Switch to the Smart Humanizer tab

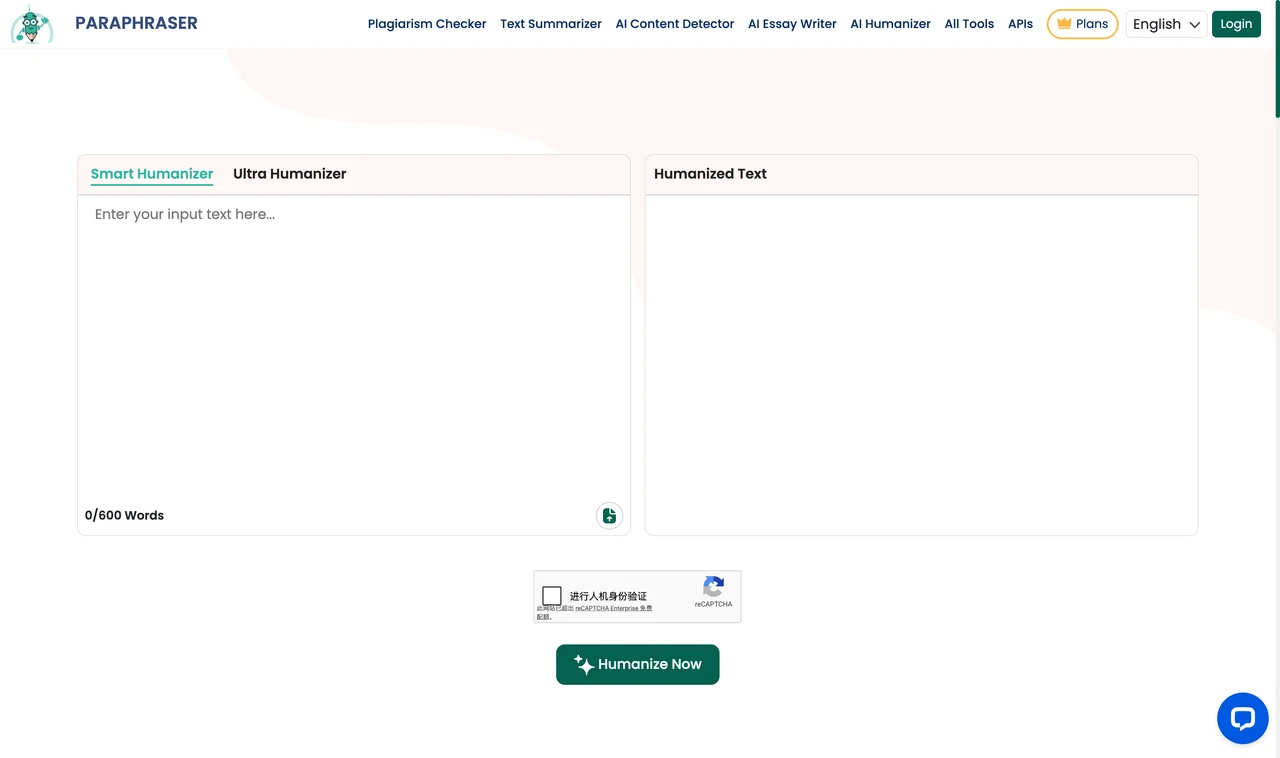point(152,174)
